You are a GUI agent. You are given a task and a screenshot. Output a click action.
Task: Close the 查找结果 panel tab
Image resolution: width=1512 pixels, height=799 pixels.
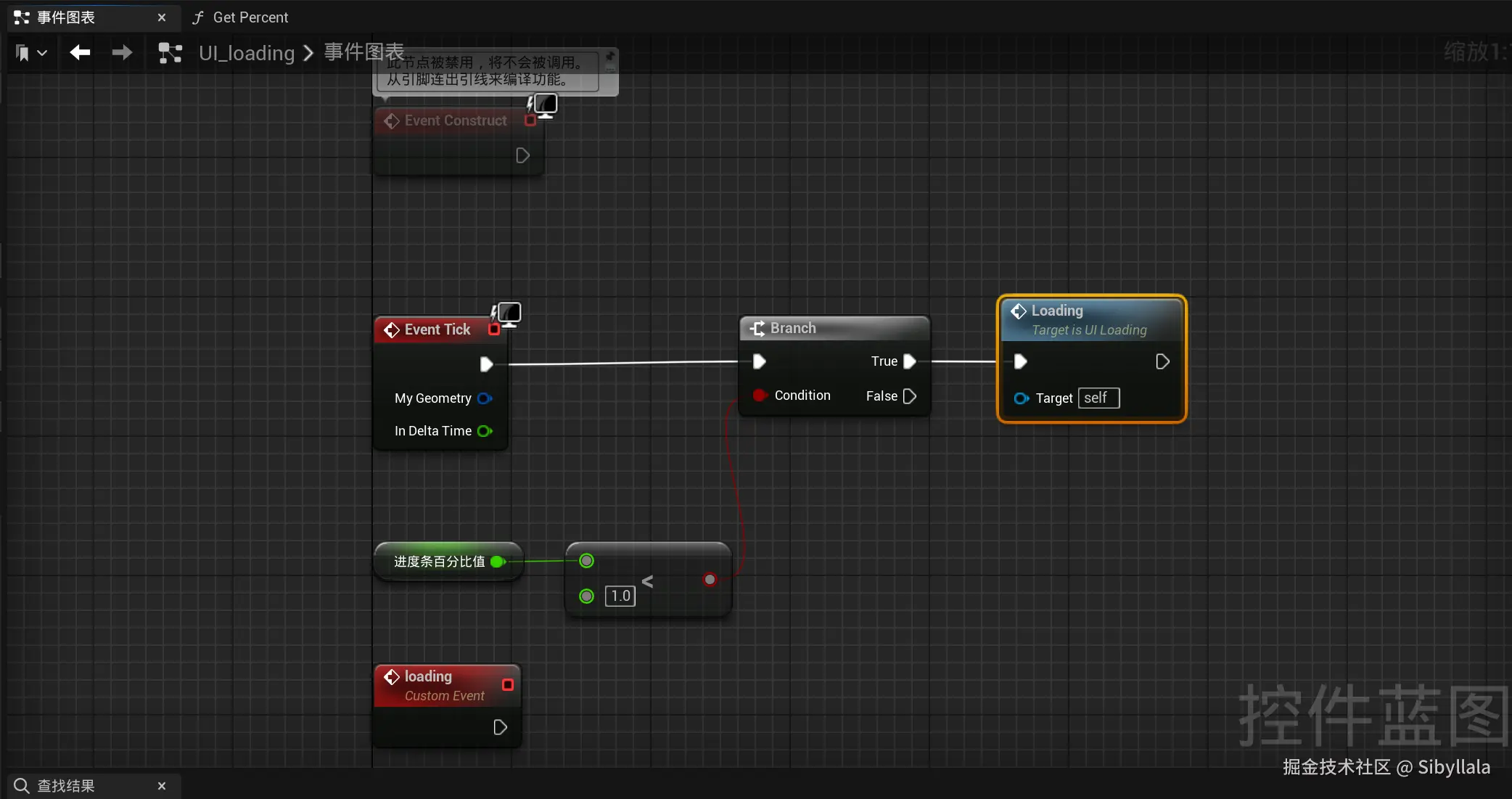[162, 786]
